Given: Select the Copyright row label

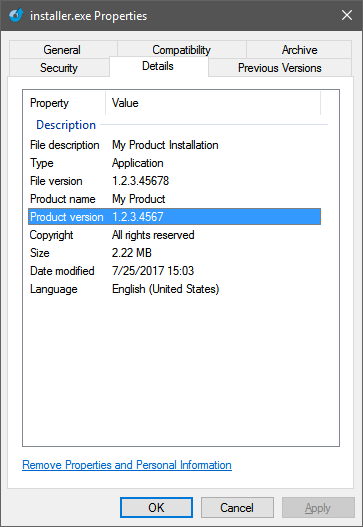Looking at the screenshot, I should click(51, 235).
